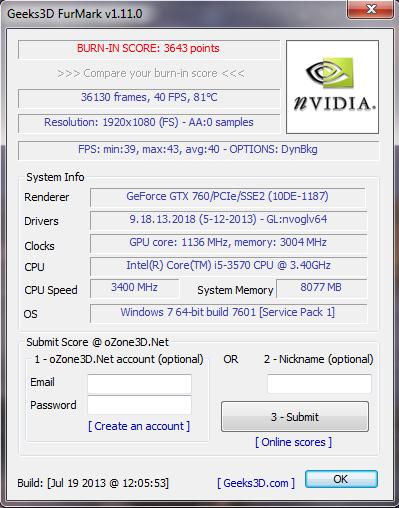Screen dimensions: 399x508
Task: Focus the Password input field
Action: pos(139,405)
